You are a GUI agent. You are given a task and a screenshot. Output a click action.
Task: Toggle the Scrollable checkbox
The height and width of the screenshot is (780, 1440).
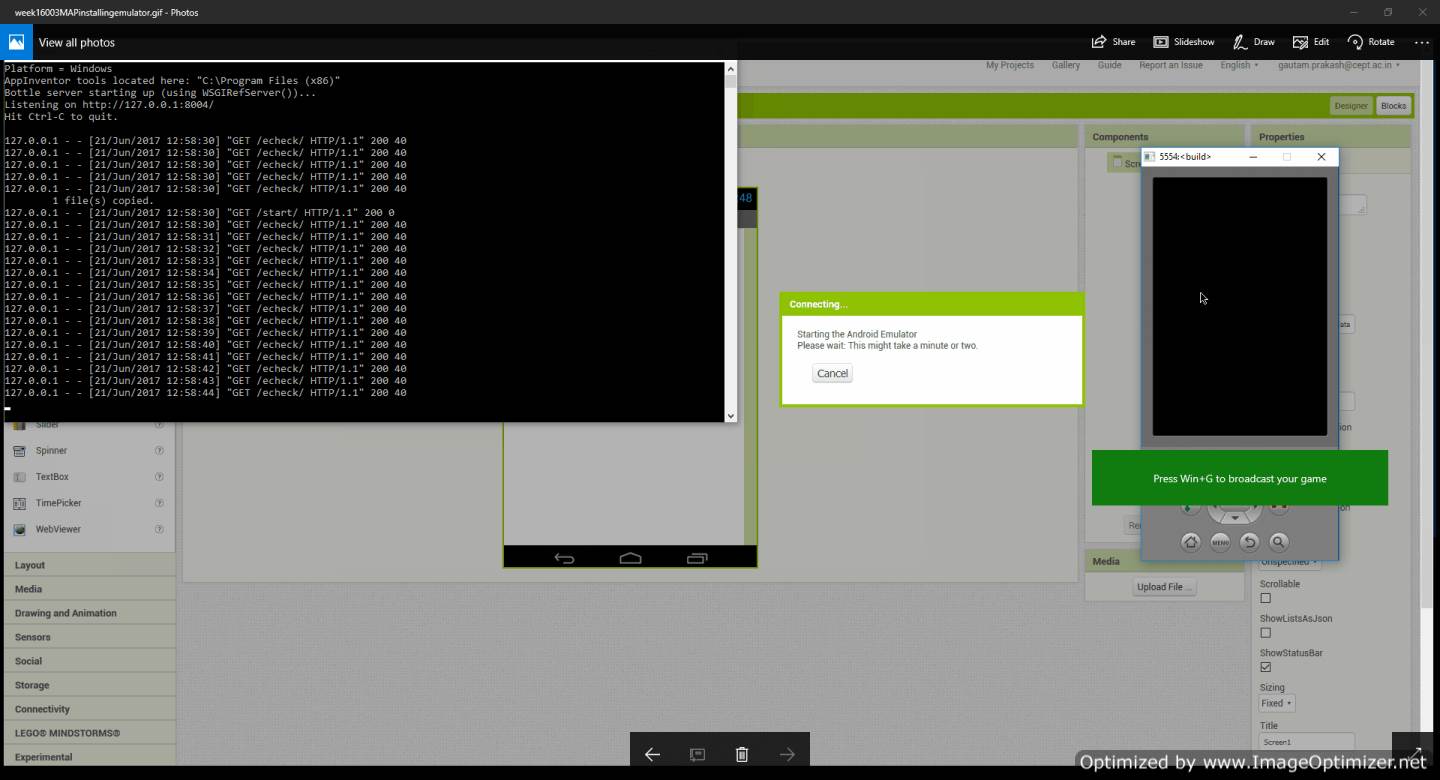click(1265, 598)
